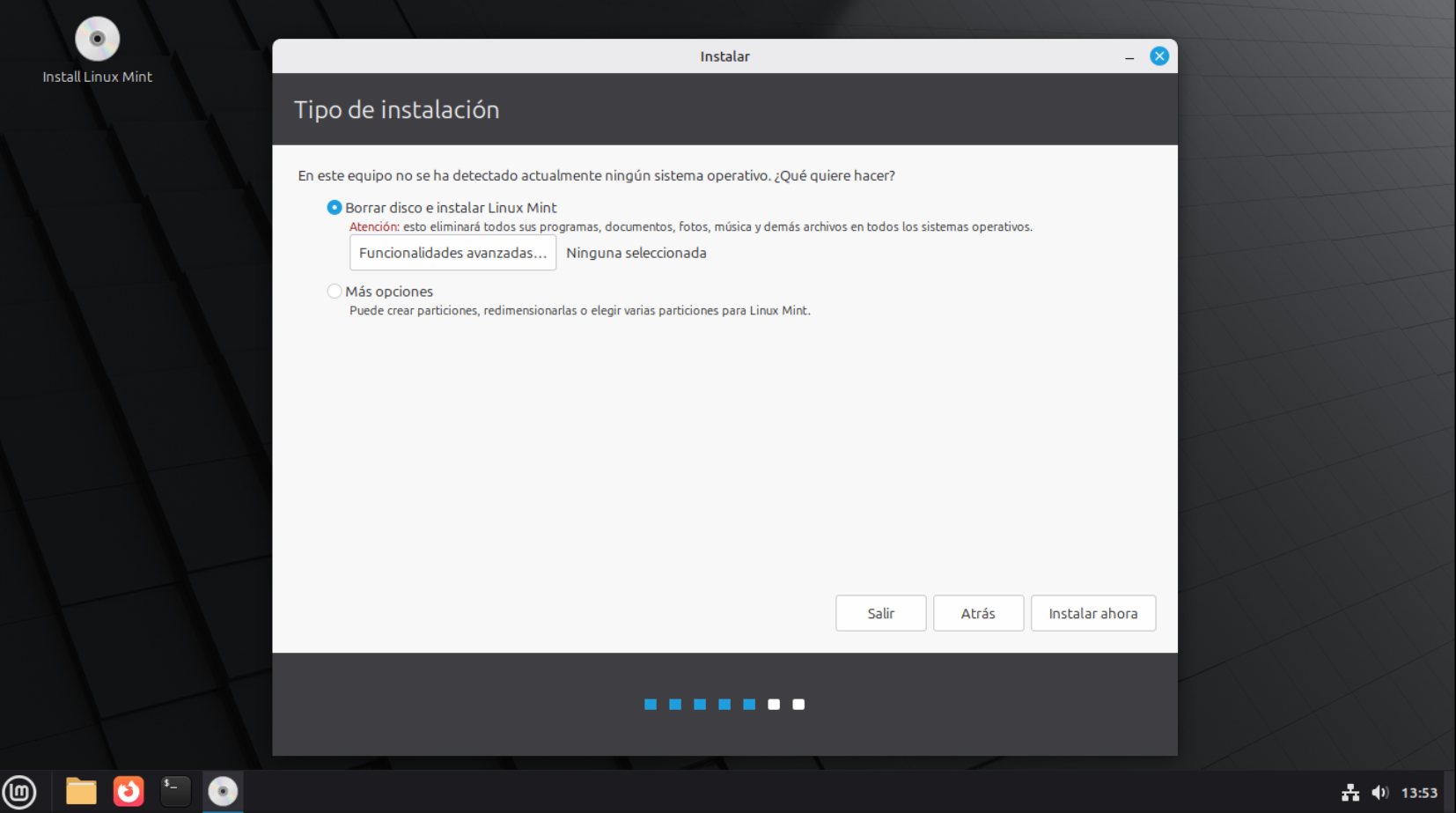Launch the file manager from the taskbar
Viewport: 1456px width, 813px height.
(x=81, y=792)
